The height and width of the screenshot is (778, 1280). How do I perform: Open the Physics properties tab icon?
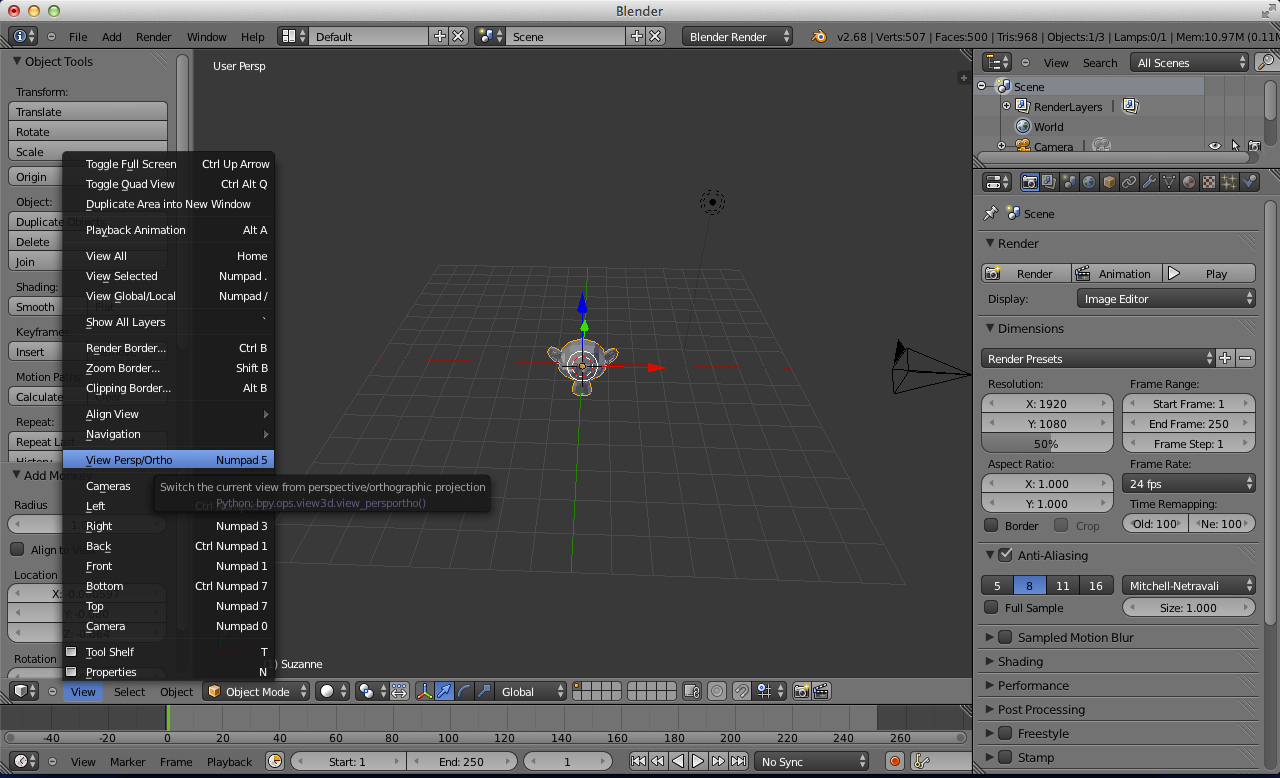tap(1249, 182)
